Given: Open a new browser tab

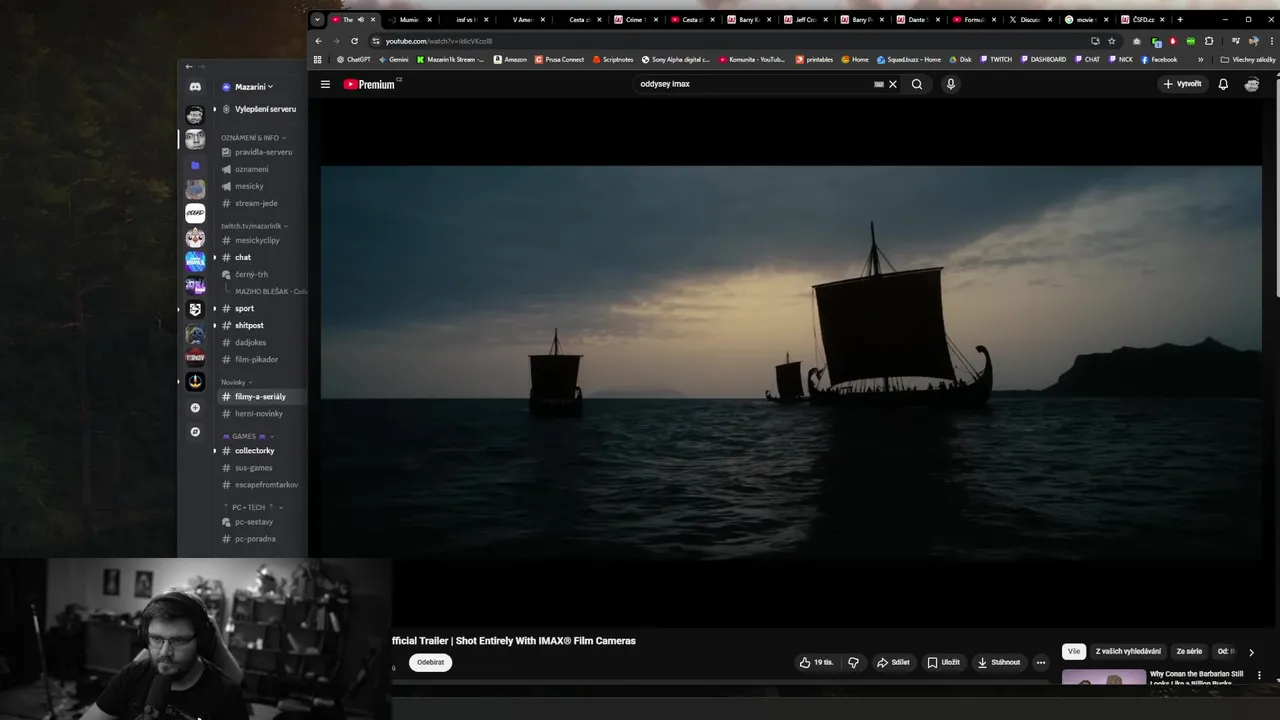Looking at the screenshot, I should (x=1180, y=19).
